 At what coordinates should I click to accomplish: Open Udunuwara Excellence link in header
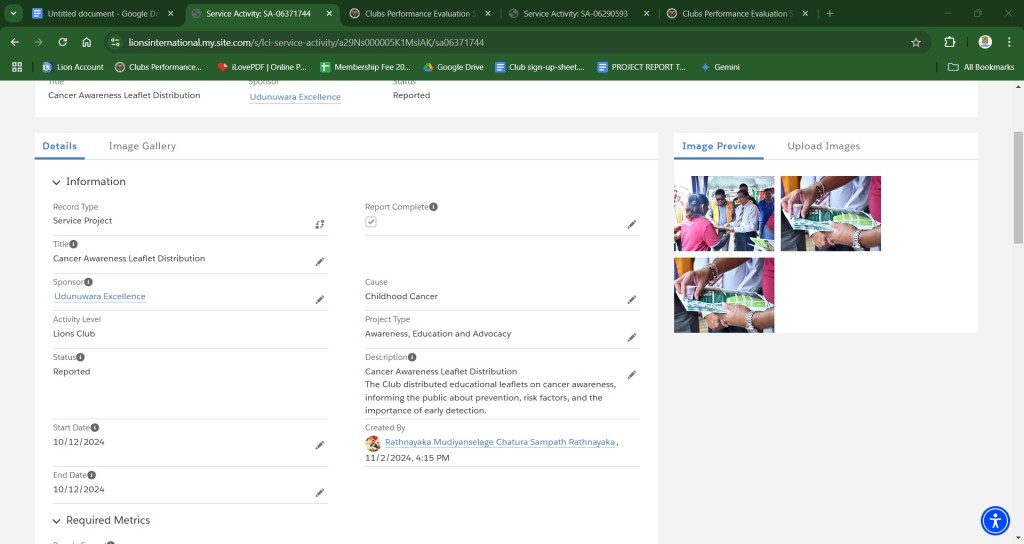click(295, 97)
